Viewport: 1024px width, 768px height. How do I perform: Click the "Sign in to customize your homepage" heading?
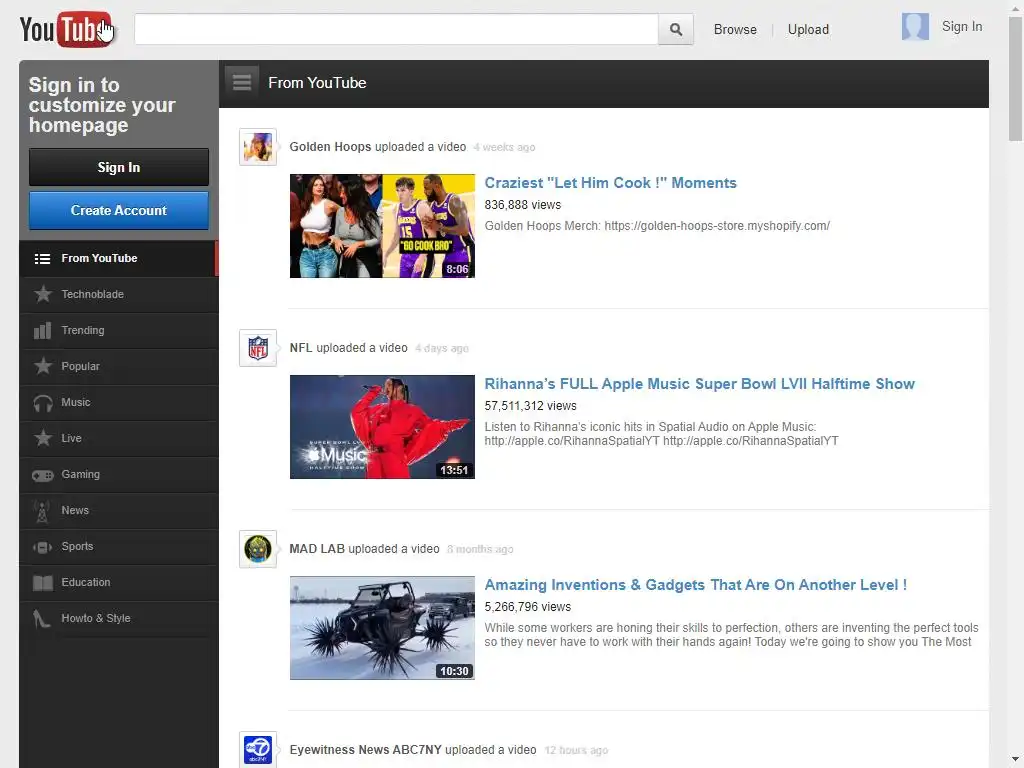click(x=102, y=105)
